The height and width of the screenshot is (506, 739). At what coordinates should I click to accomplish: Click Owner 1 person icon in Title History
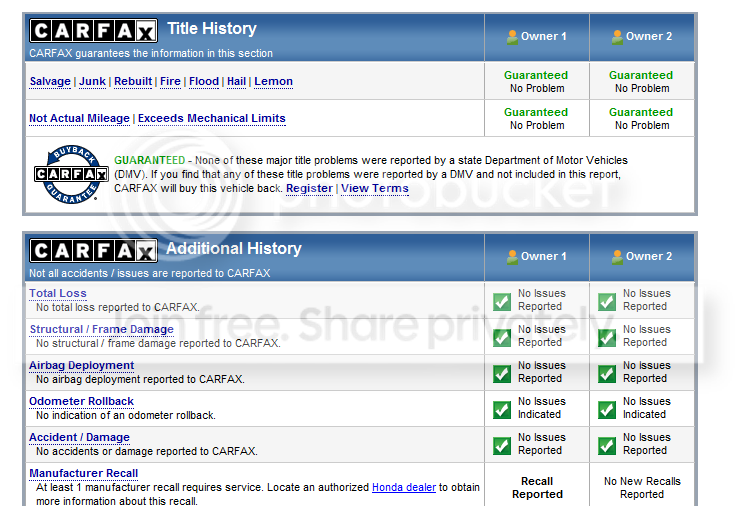point(512,37)
